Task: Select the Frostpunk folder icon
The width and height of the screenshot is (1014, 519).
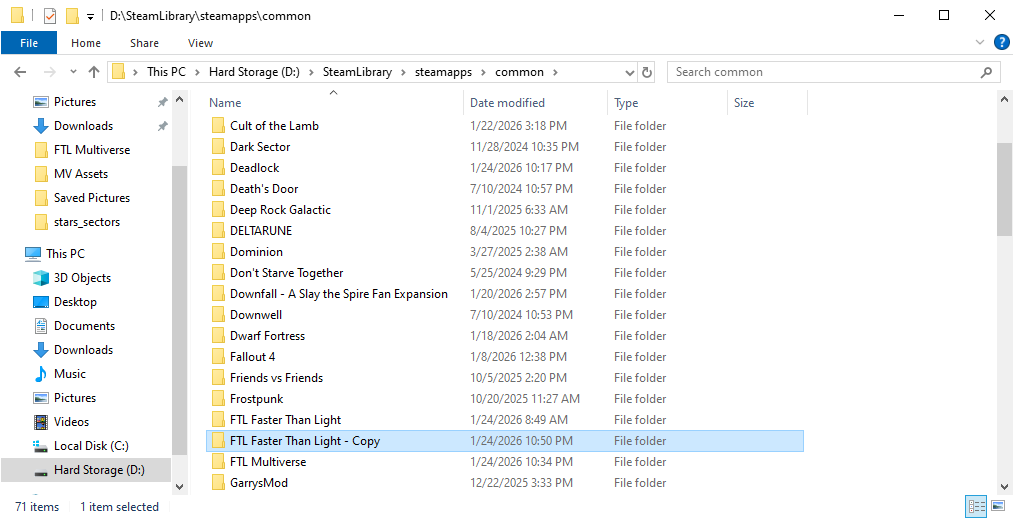Action: 218,399
